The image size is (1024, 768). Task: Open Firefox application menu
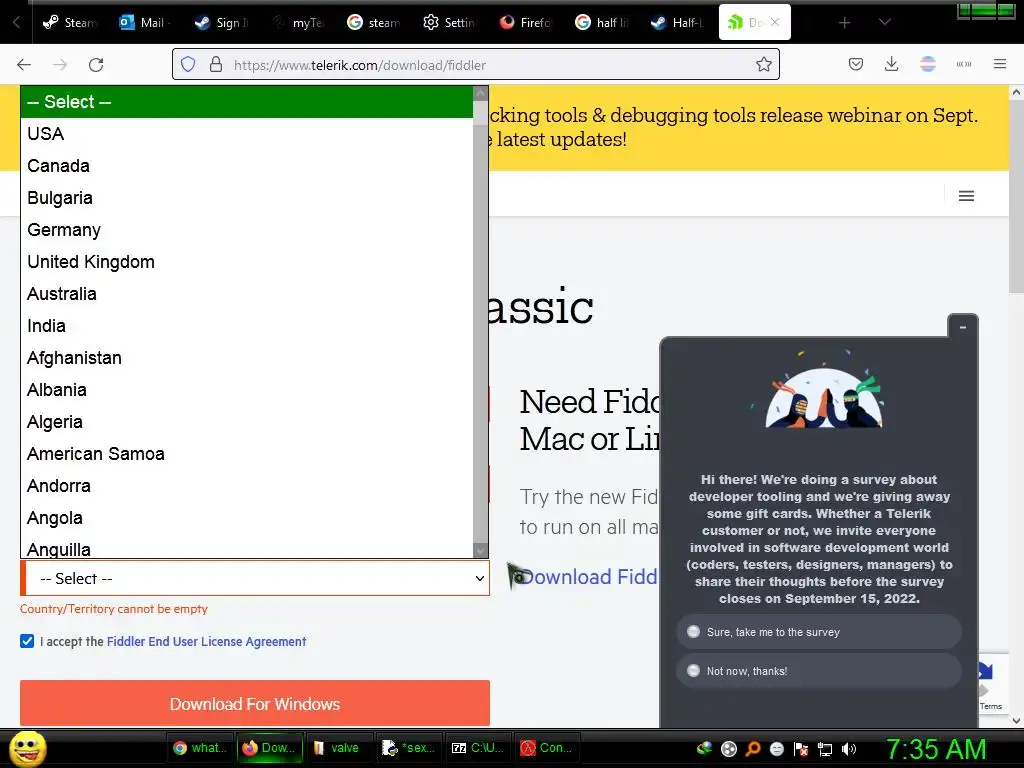pyautogui.click(x=1000, y=64)
